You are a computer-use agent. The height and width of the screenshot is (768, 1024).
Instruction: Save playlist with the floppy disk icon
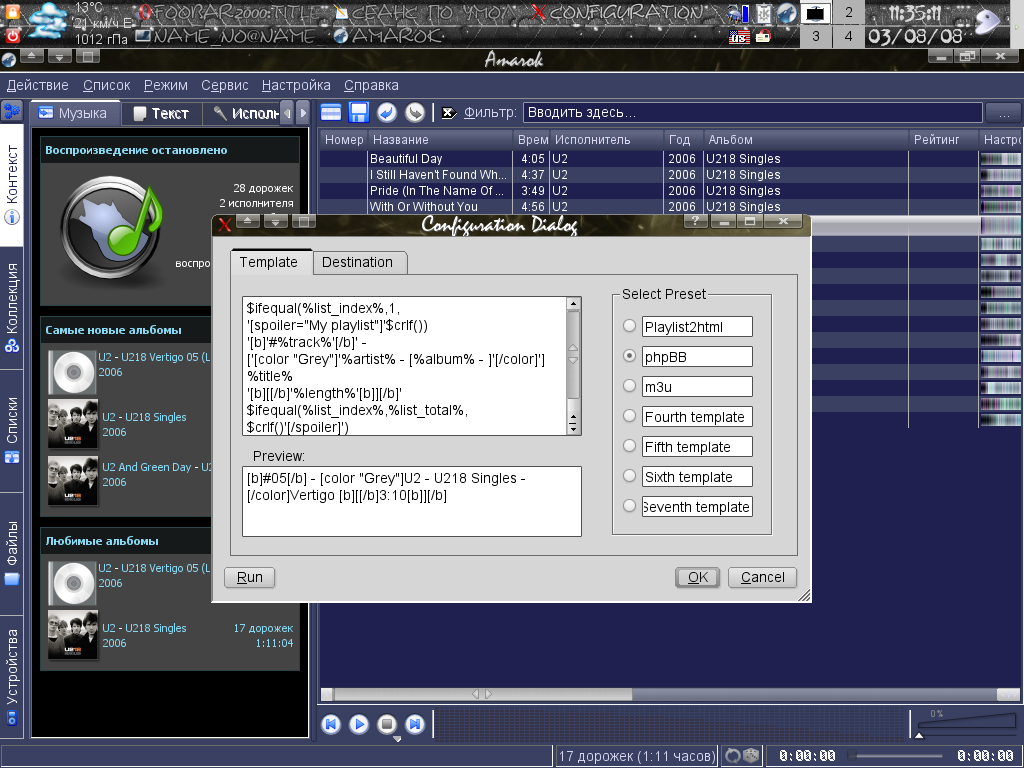point(359,112)
